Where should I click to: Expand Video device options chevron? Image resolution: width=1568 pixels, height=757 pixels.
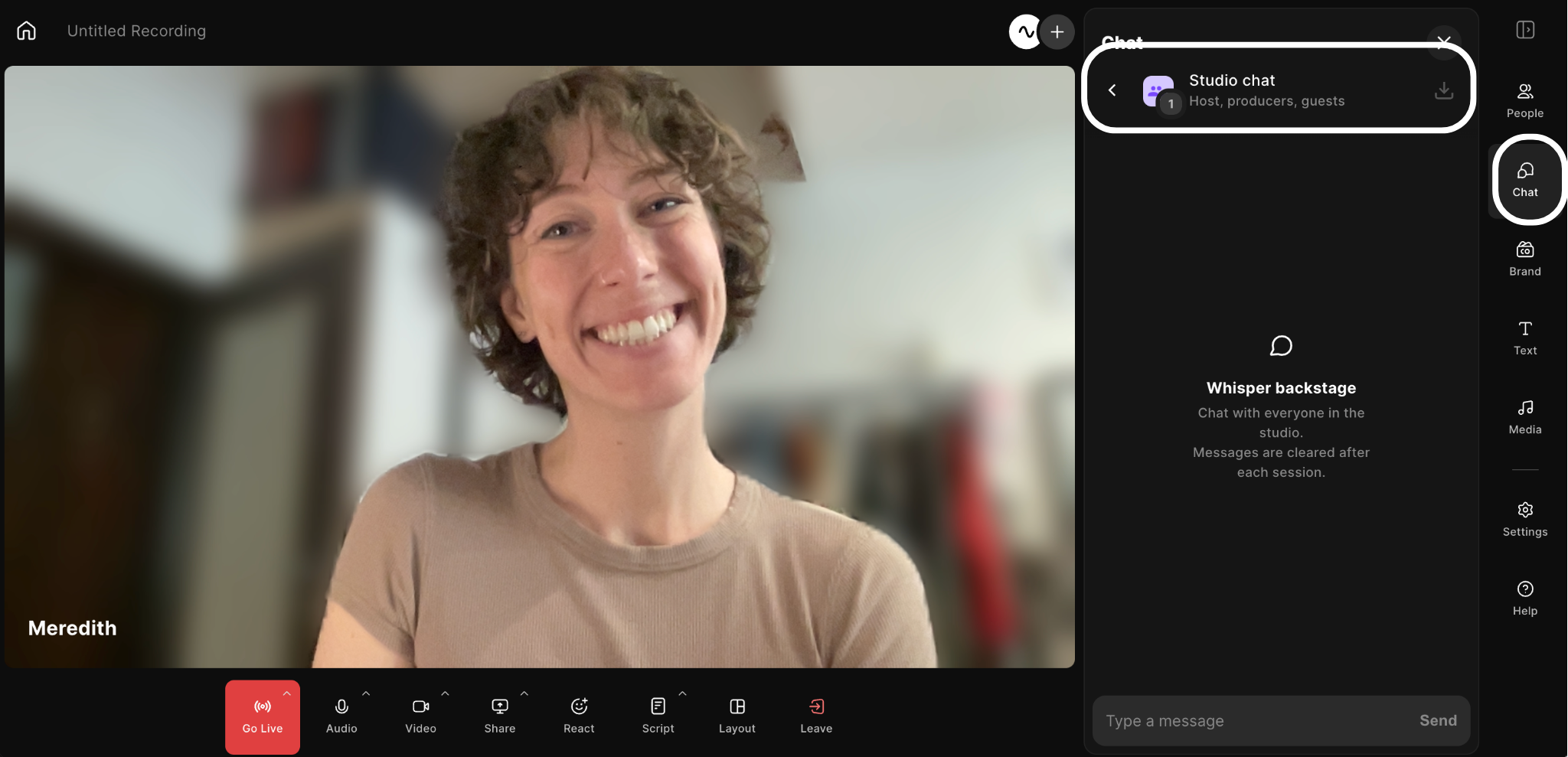point(445,693)
